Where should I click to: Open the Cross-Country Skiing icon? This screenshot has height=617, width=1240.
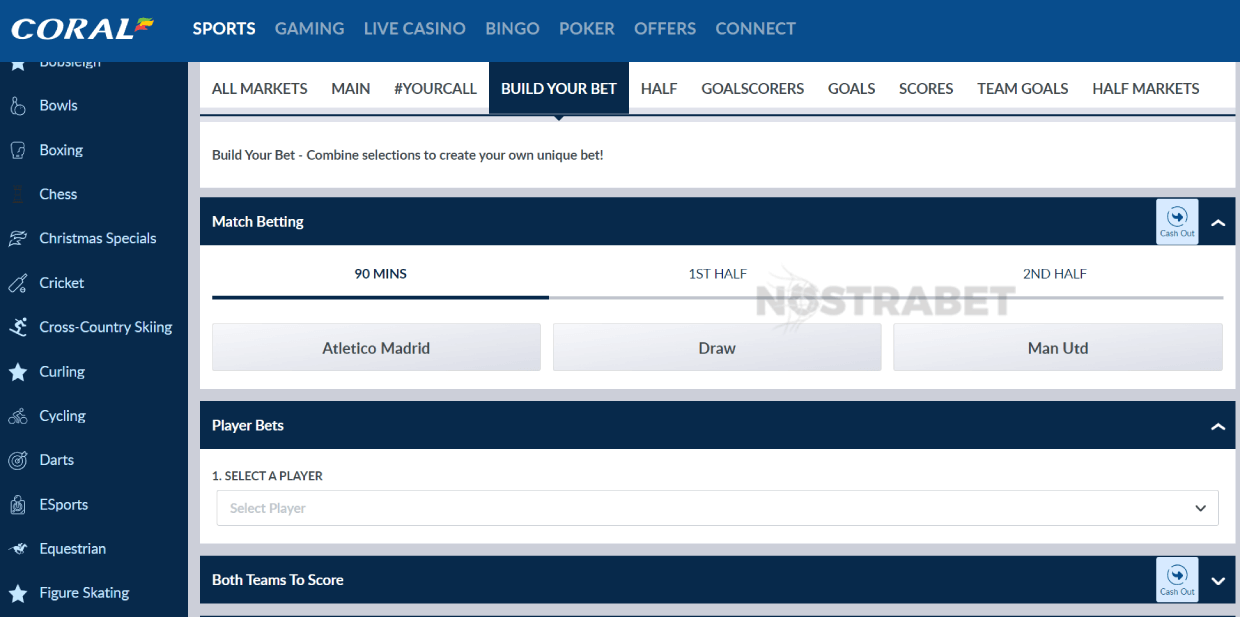pyautogui.click(x=17, y=327)
